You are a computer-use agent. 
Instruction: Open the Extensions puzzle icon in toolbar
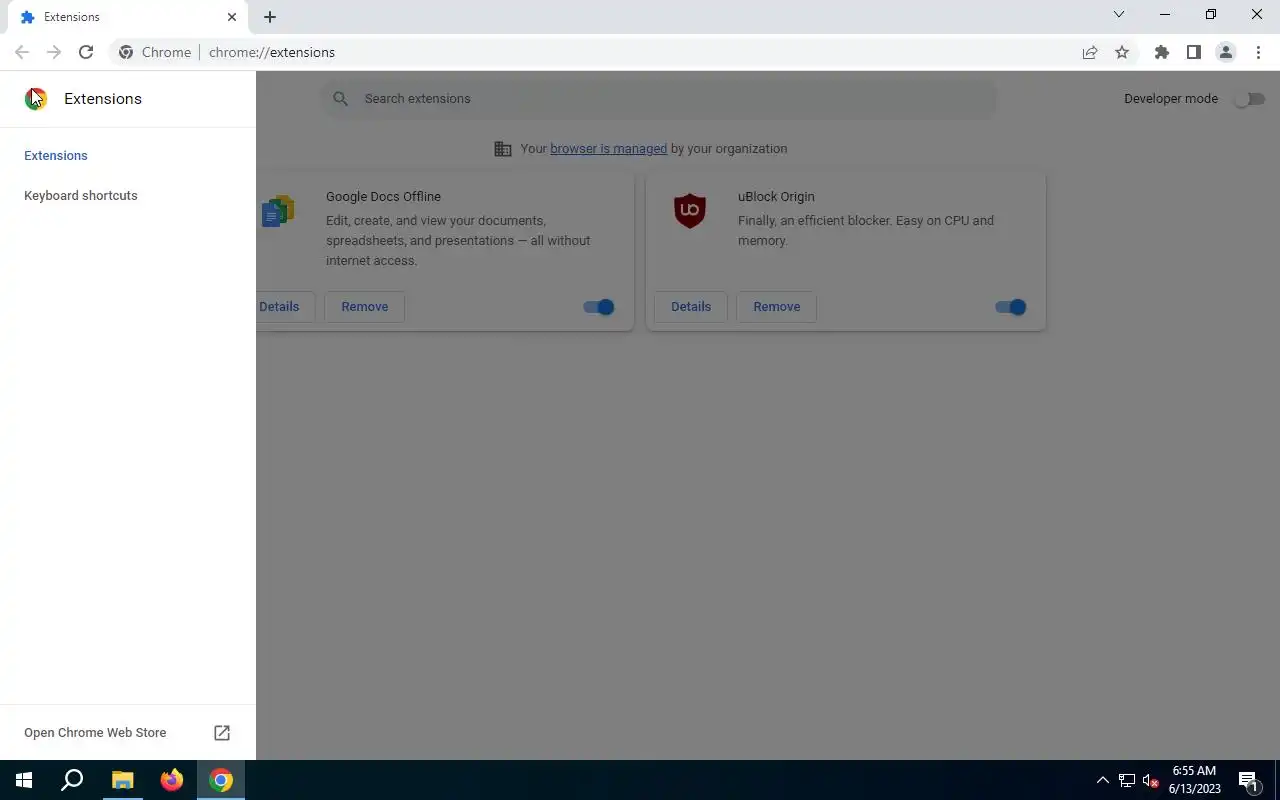point(1162,52)
